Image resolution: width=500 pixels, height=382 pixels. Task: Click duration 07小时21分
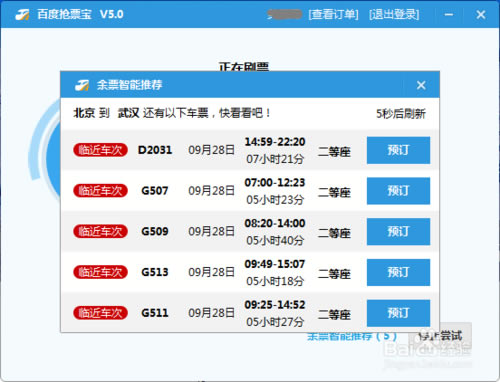[275, 159]
